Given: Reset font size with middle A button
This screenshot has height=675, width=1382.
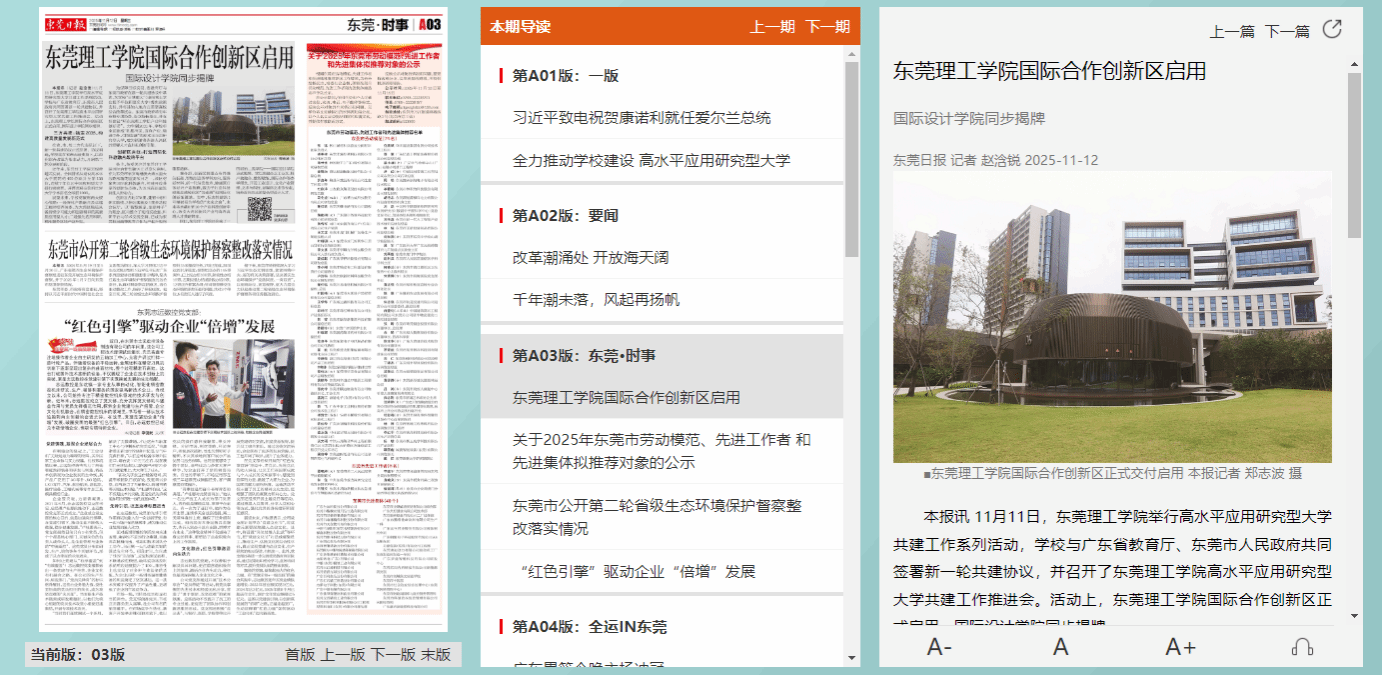Looking at the screenshot, I should (1061, 647).
